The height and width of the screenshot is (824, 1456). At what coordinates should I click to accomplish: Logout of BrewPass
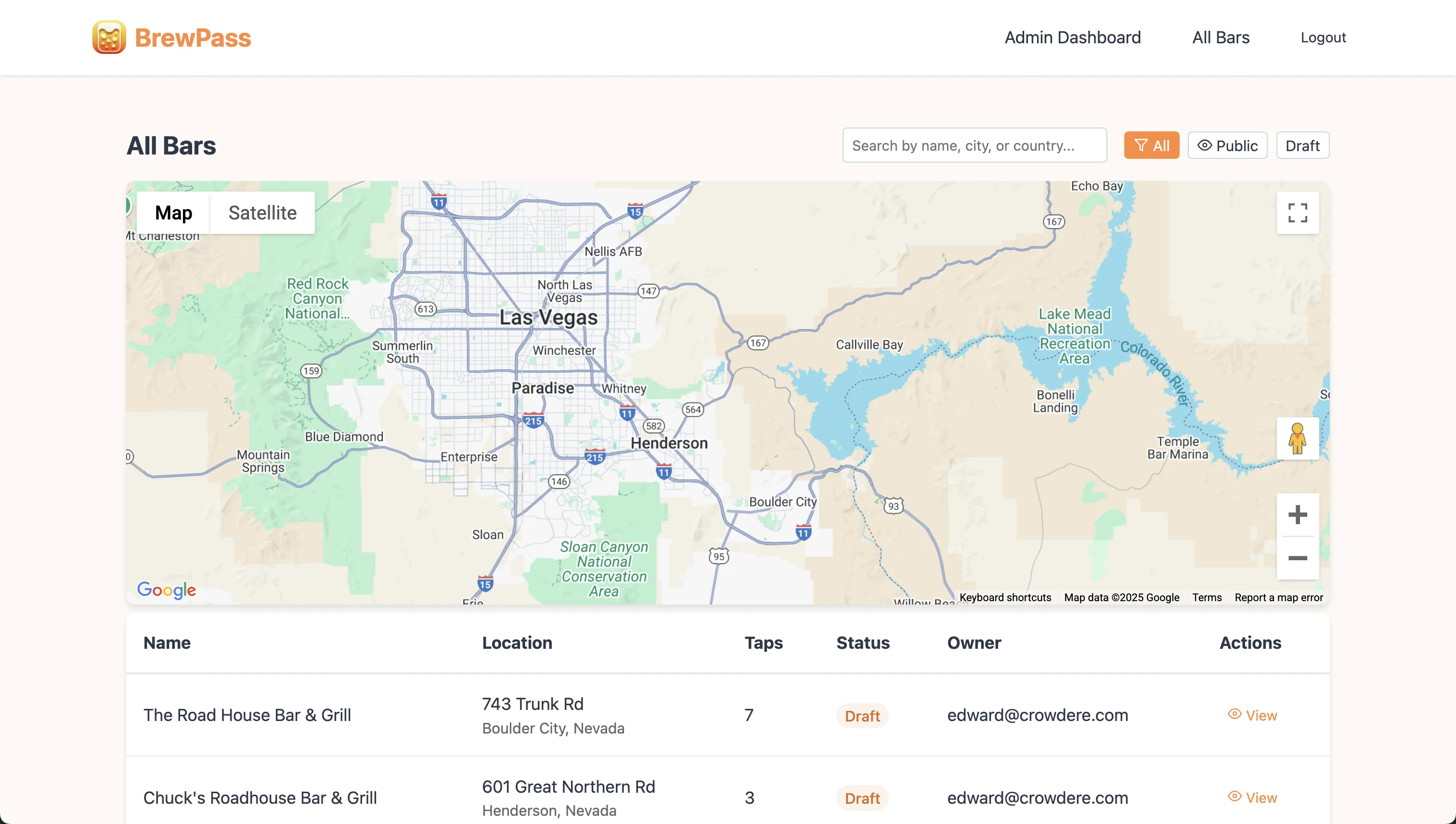[x=1324, y=37]
